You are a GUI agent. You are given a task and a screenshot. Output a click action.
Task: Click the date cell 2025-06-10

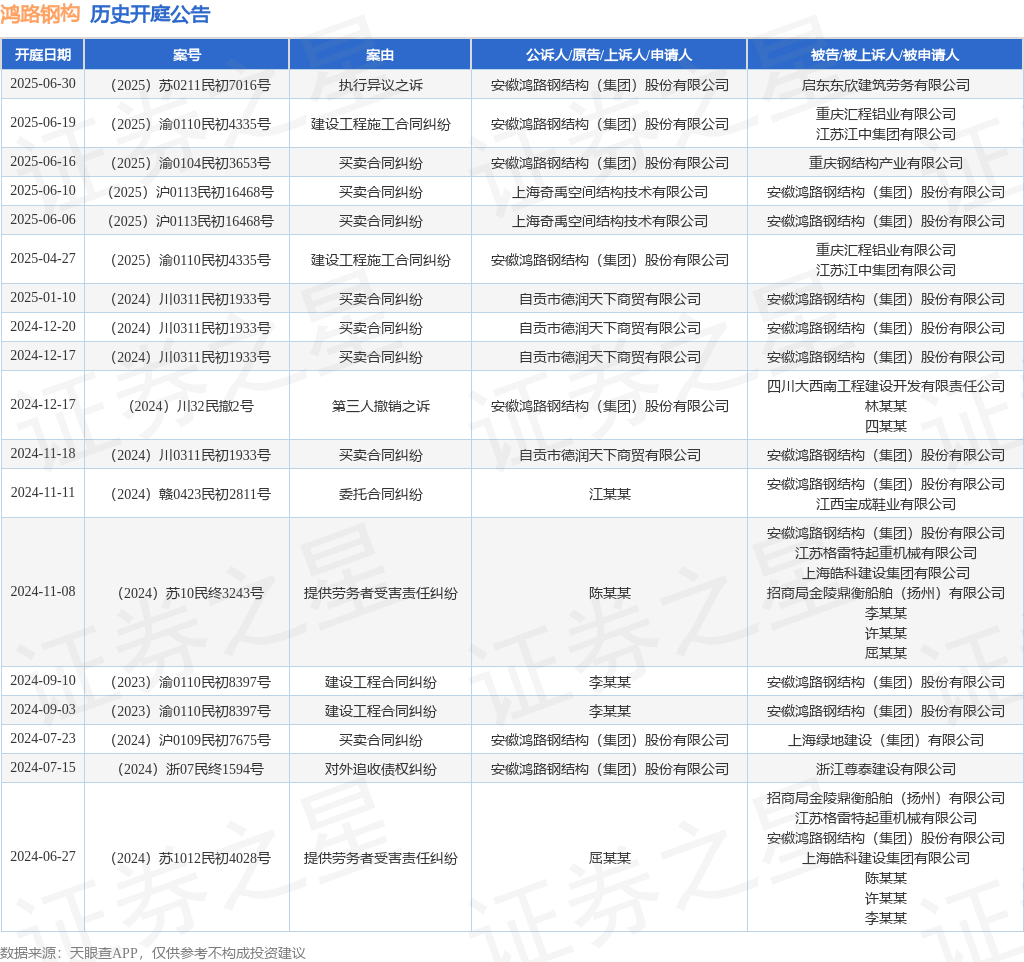click(43, 191)
